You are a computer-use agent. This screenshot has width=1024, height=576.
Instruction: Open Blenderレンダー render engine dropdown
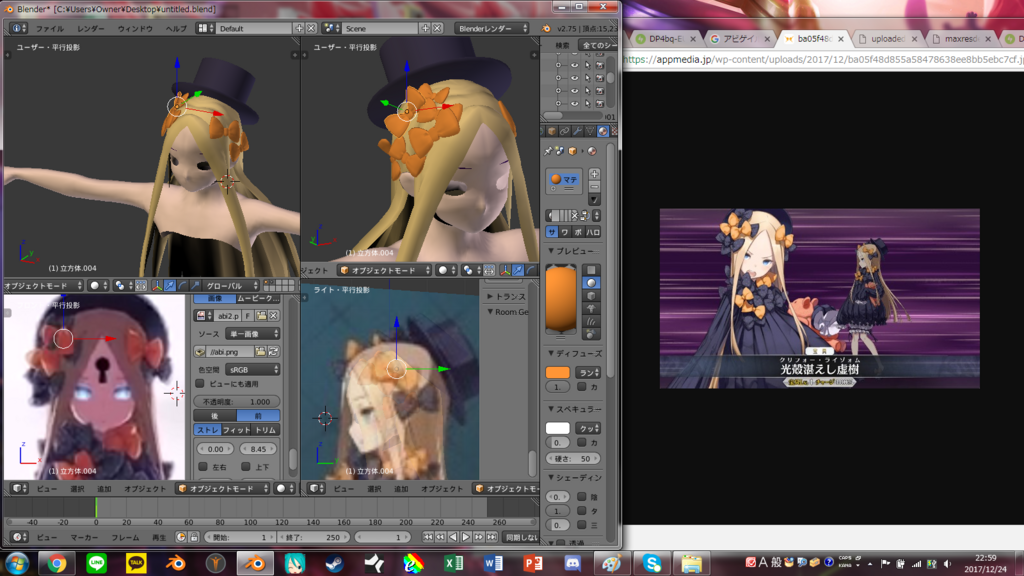click(492, 28)
